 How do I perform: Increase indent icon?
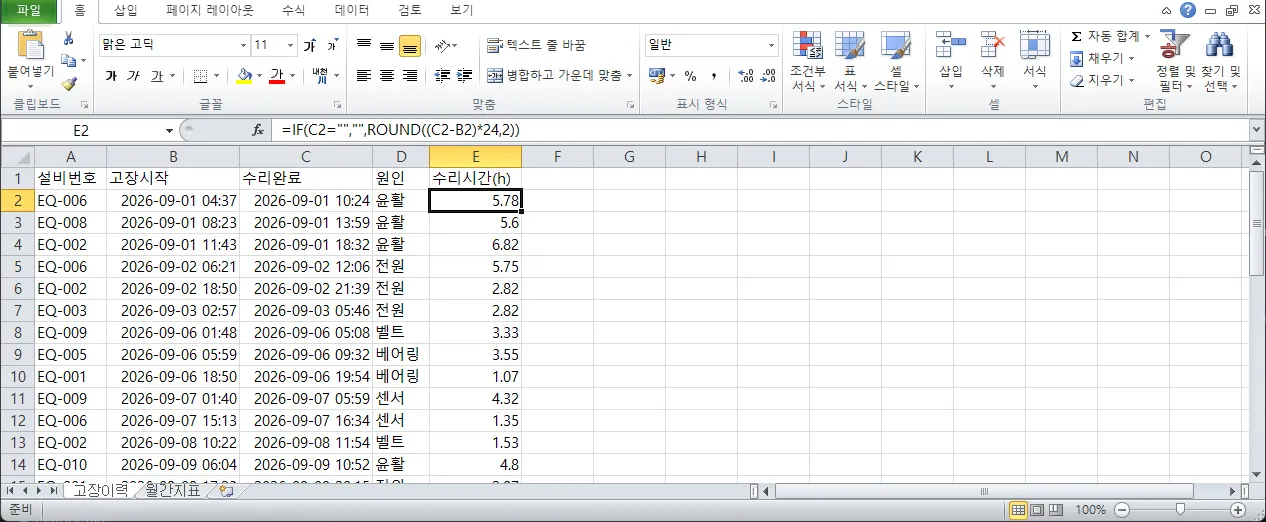[x=464, y=76]
